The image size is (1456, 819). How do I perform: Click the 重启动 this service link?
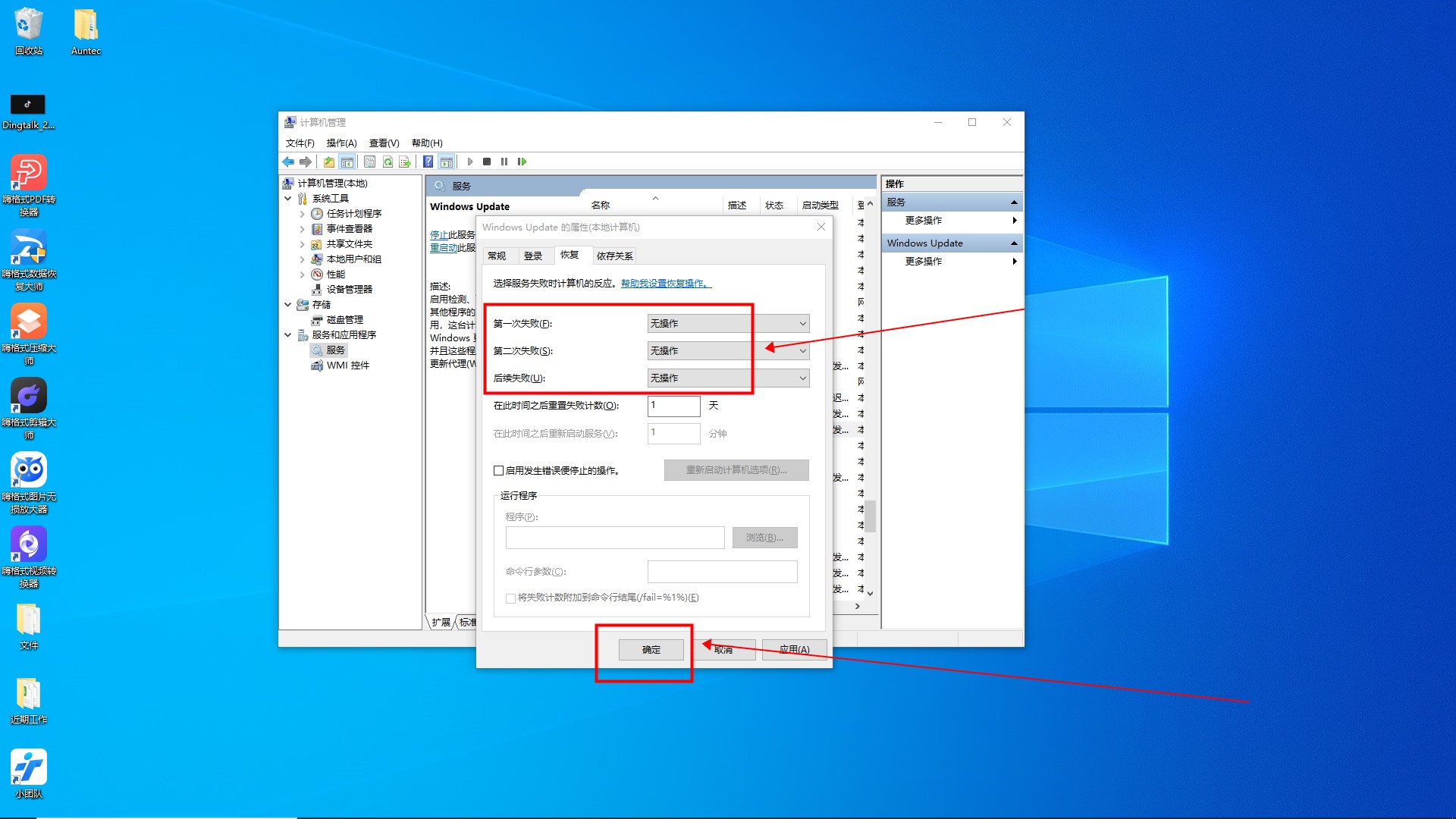click(x=444, y=248)
